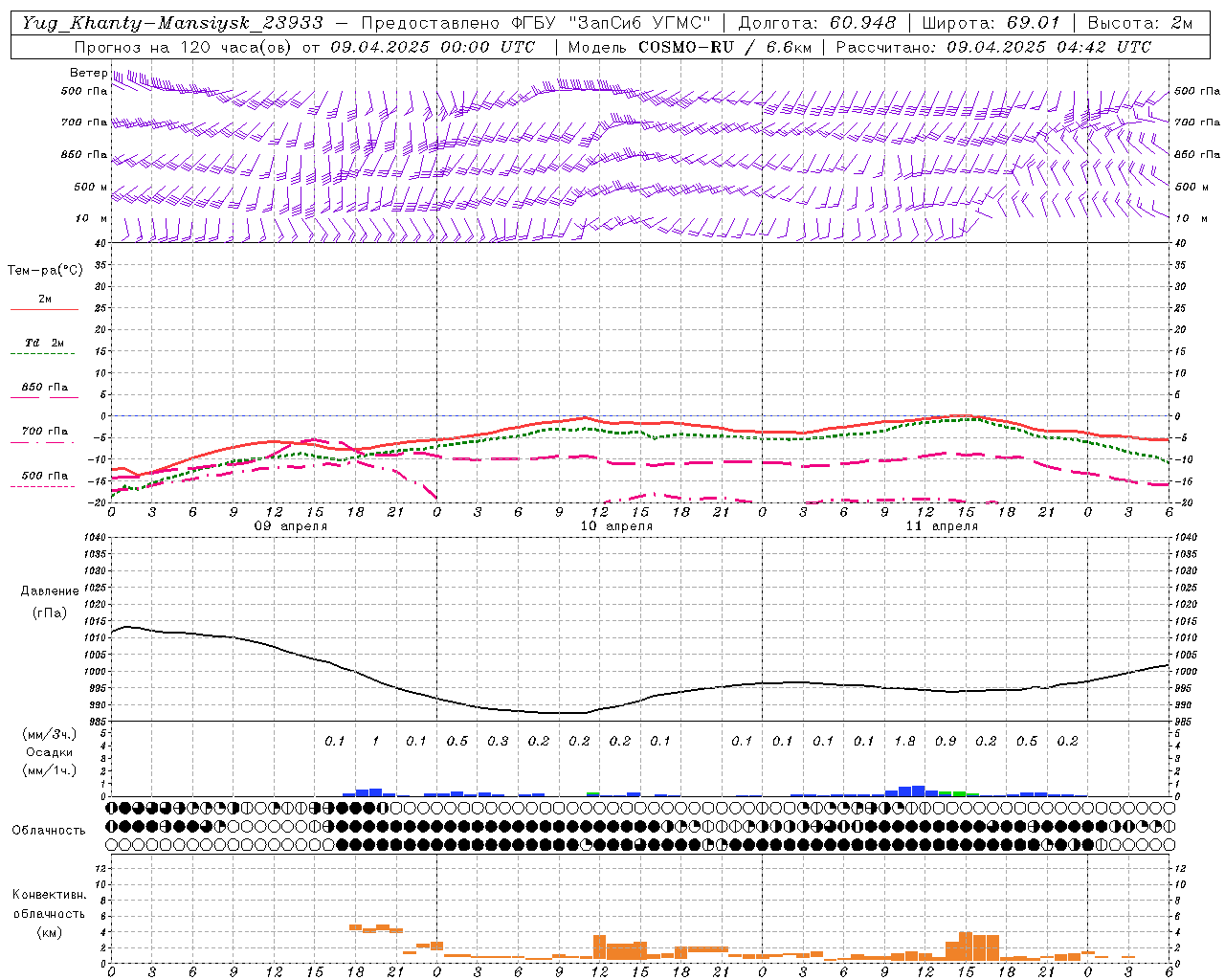
Task: Click the date label 09 апреля
Action: 290,526
